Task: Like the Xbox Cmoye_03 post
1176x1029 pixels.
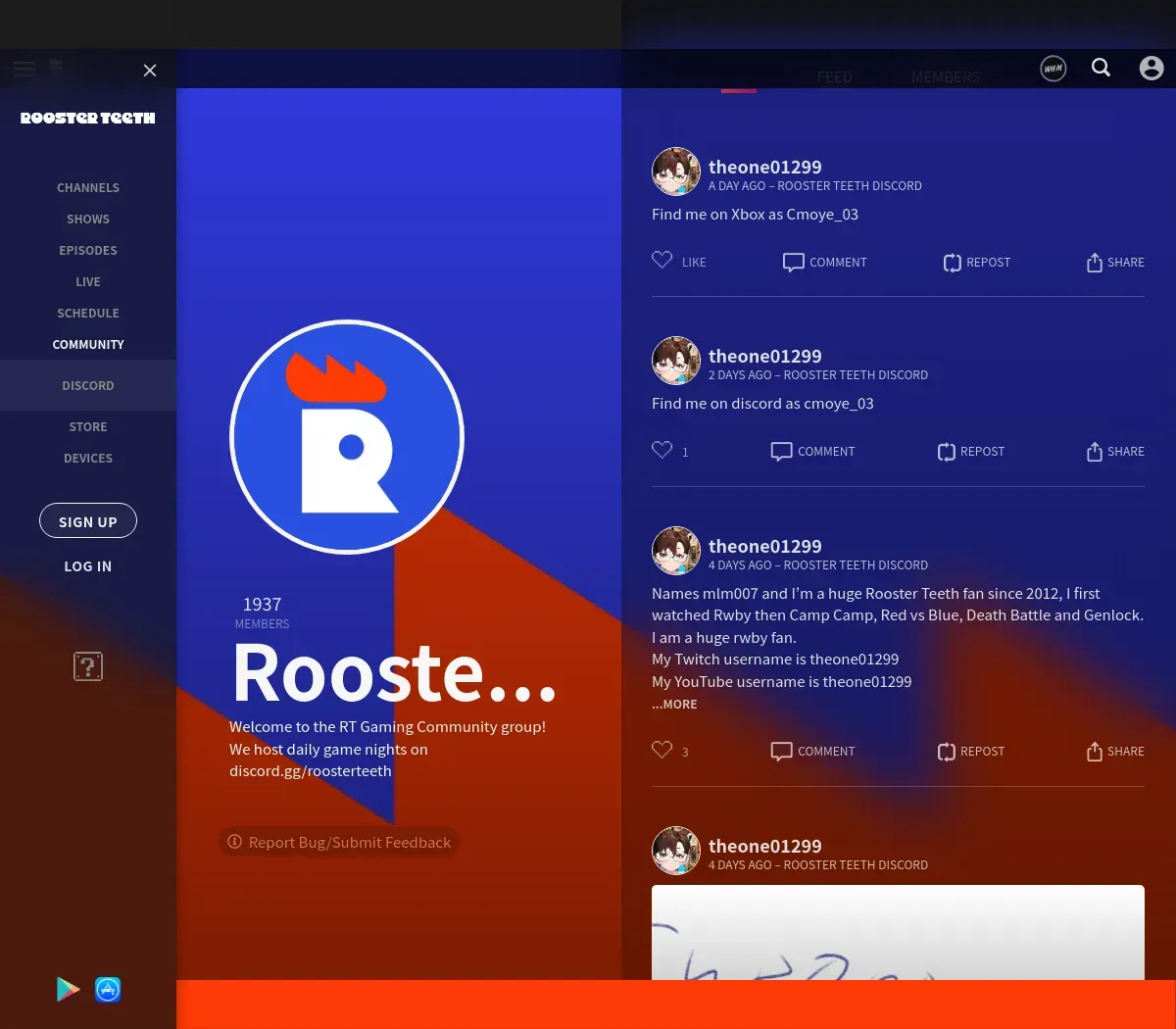Action: 679,261
